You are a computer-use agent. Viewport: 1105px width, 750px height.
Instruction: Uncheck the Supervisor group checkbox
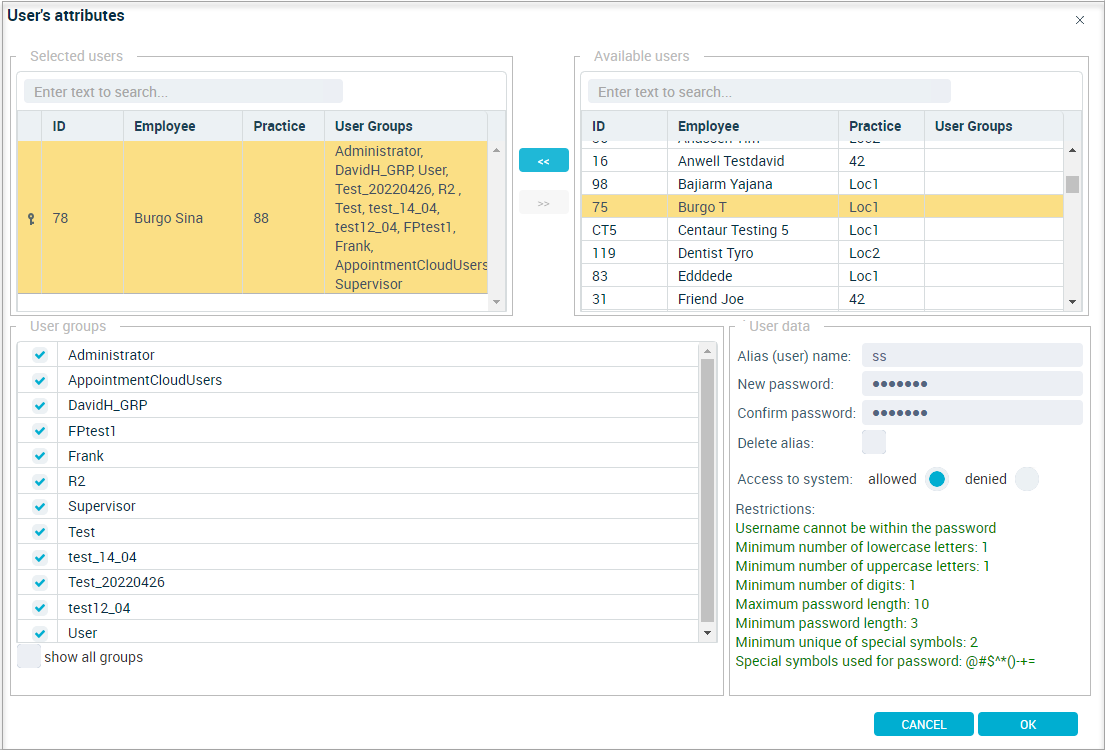tap(40, 506)
